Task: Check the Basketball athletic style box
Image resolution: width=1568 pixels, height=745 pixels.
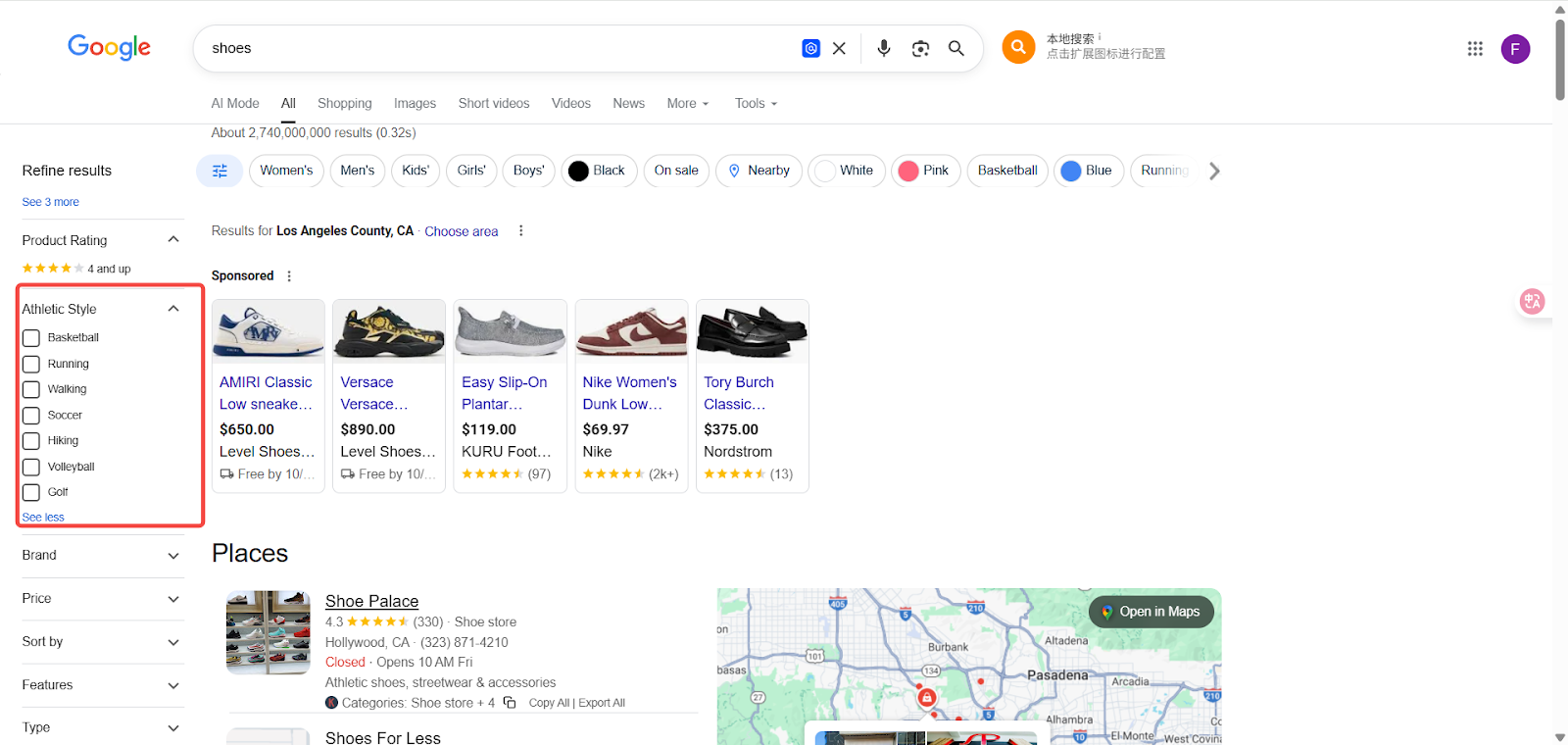Action: coord(31,338)
